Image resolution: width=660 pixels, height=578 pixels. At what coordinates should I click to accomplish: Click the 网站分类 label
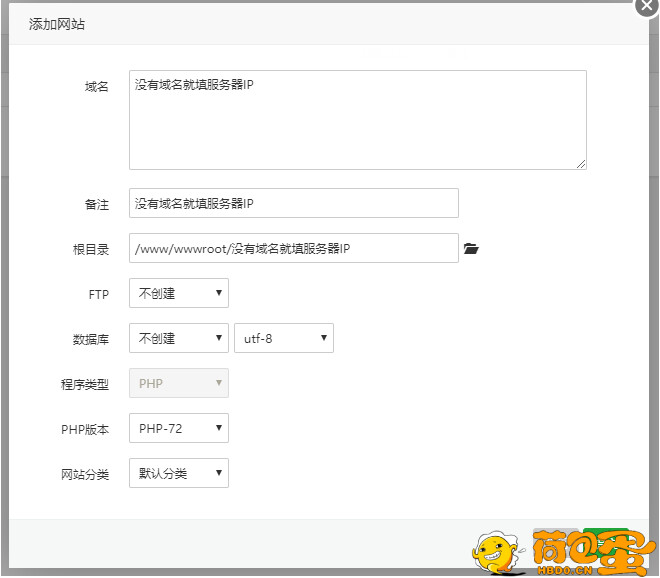point(85,475)
